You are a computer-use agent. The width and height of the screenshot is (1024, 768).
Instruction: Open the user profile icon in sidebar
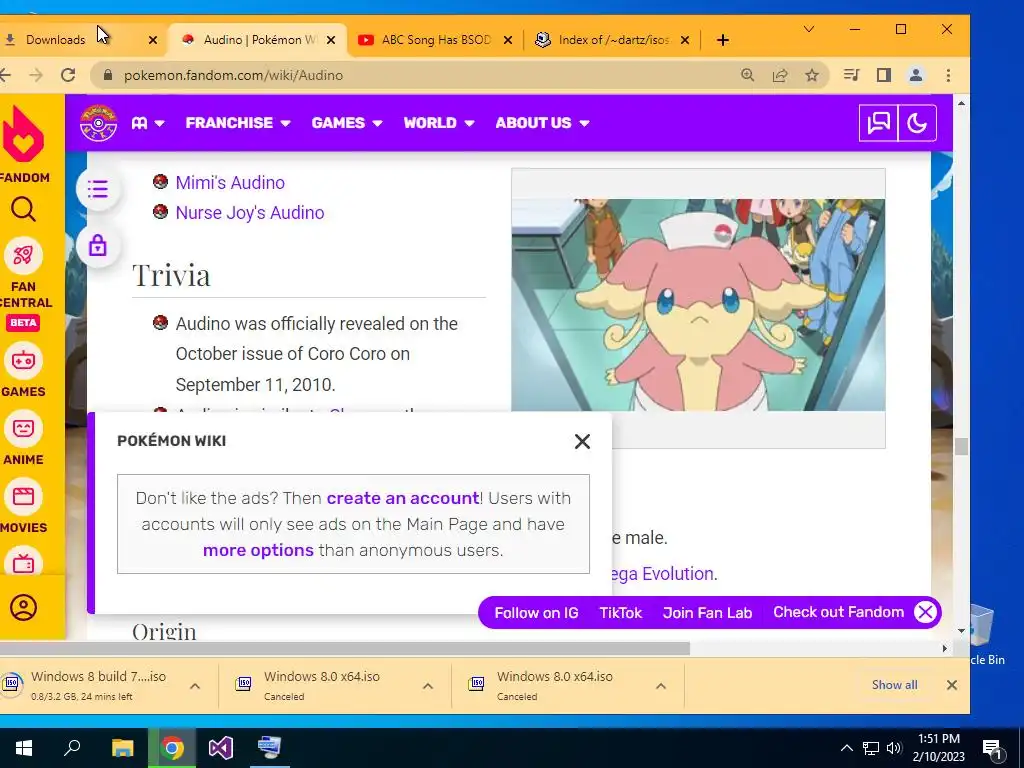coord(23,607)
